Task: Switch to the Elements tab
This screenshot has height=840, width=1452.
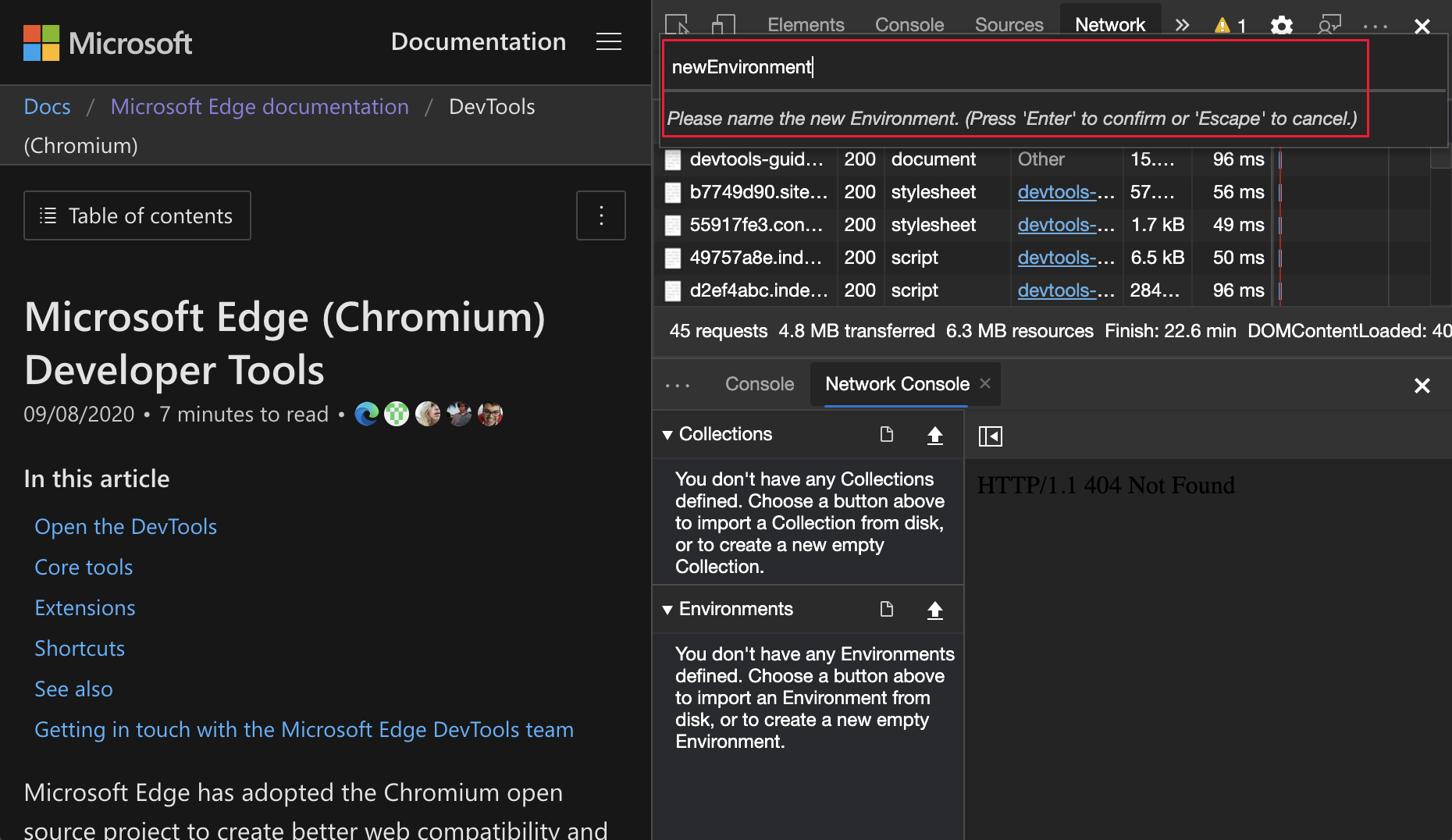Action: click(x=806, y=25)
